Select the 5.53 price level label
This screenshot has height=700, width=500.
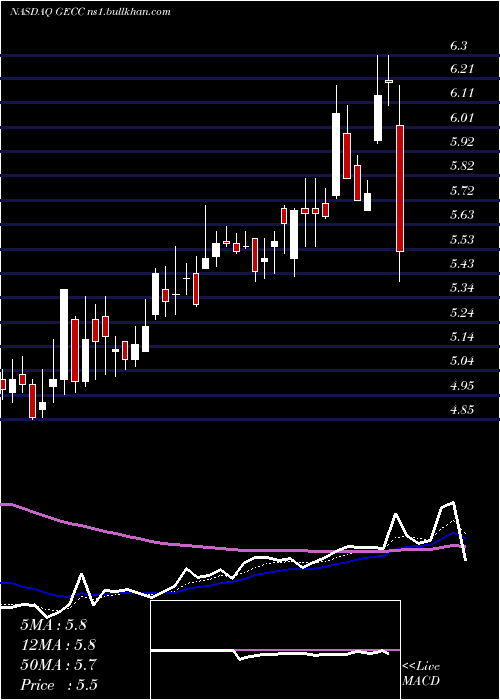tap(462, 239)
